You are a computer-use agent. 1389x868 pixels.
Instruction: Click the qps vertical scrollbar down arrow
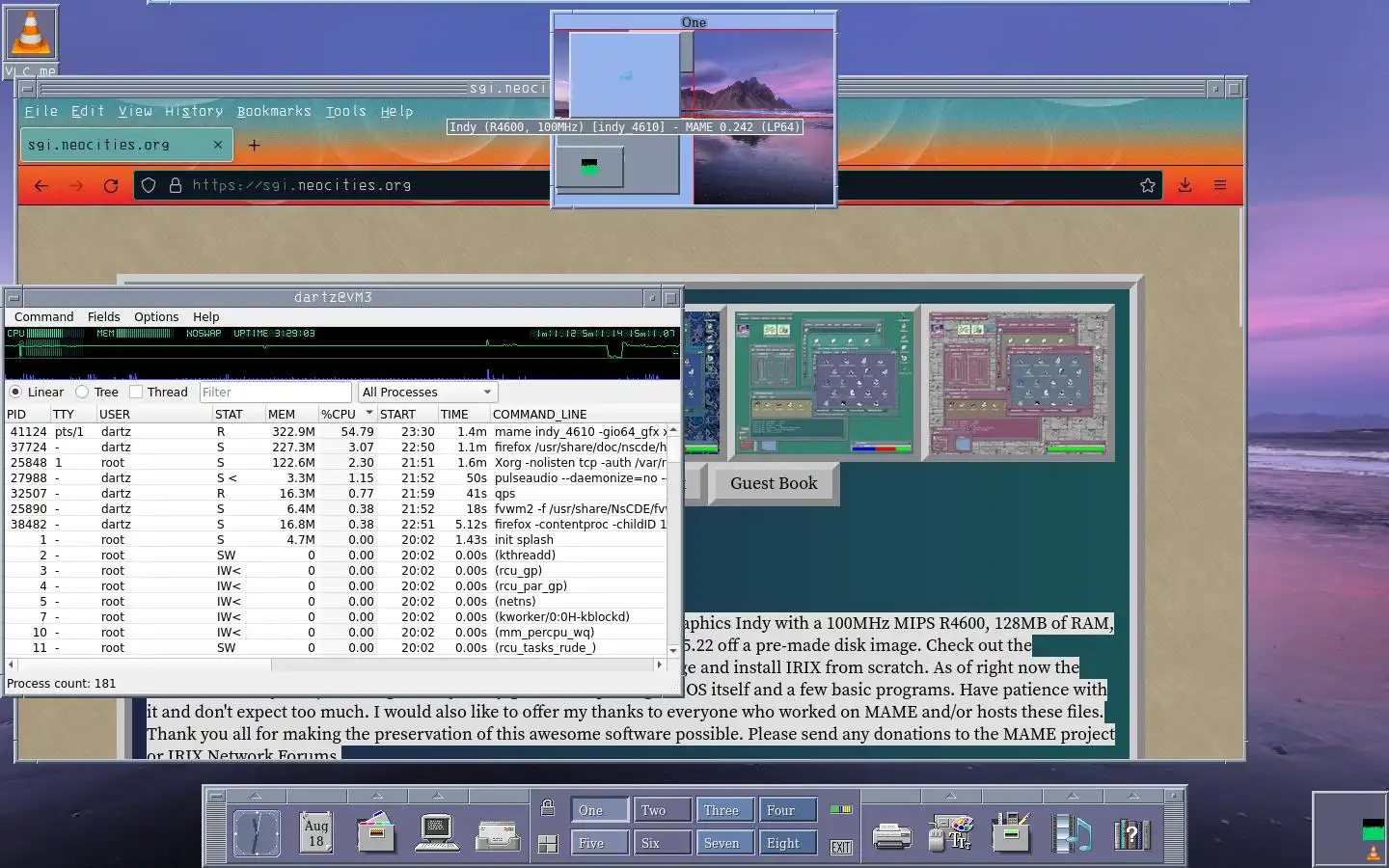tap(672, 650)
